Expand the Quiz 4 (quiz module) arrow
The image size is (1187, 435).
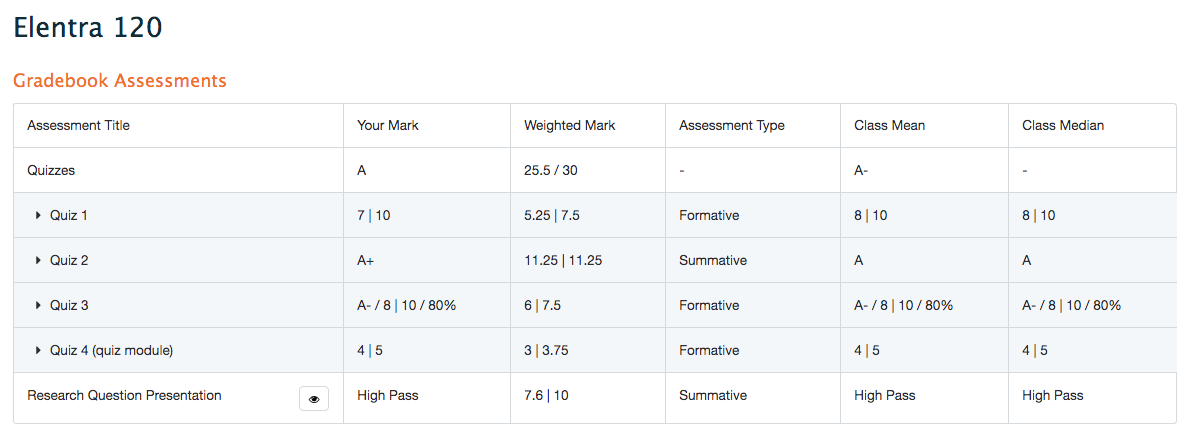(x=39, y=350)
